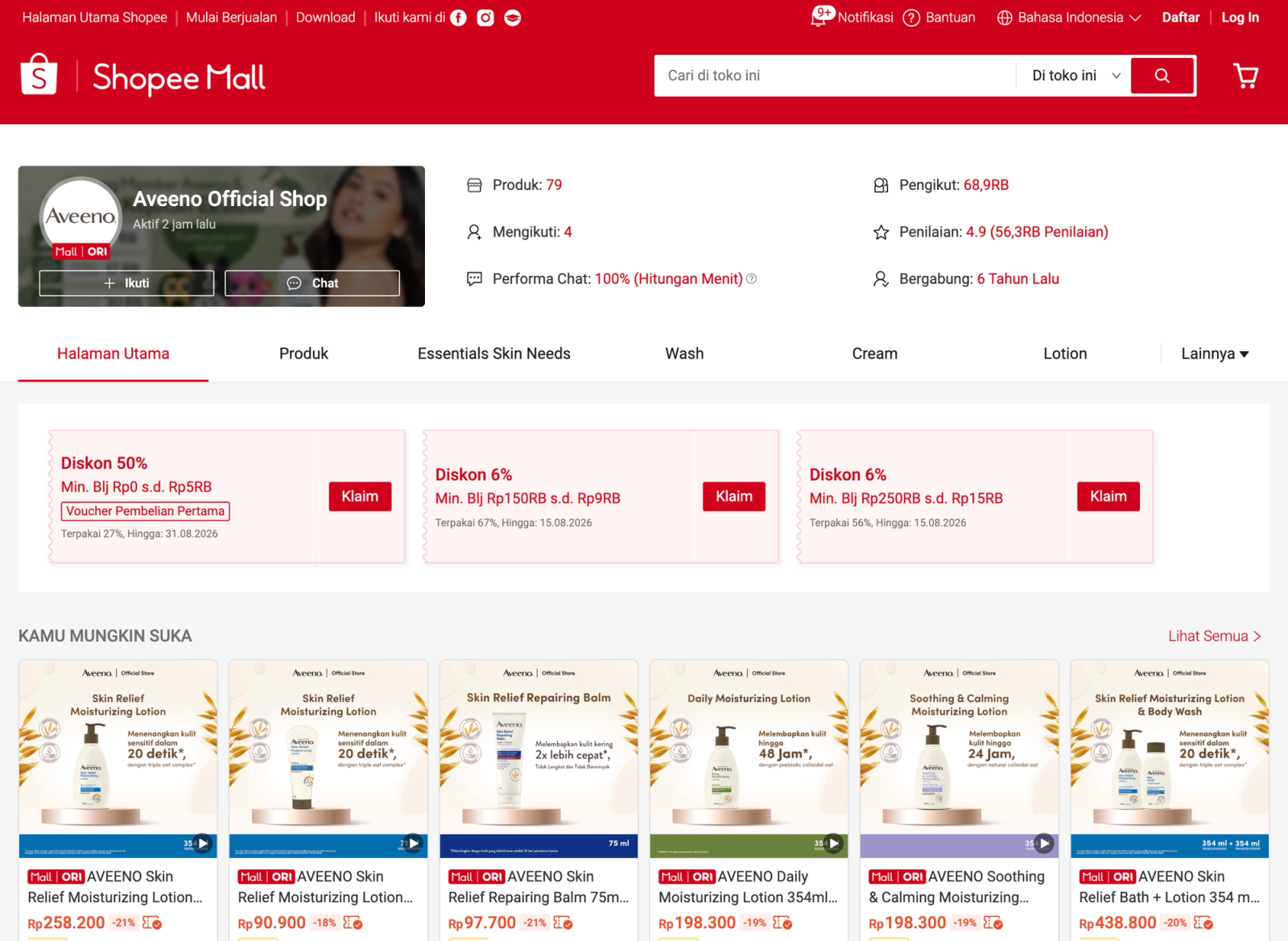Open the notification bell icon
The width and height of the screenshot is (1288, 941).
(818, 18)
